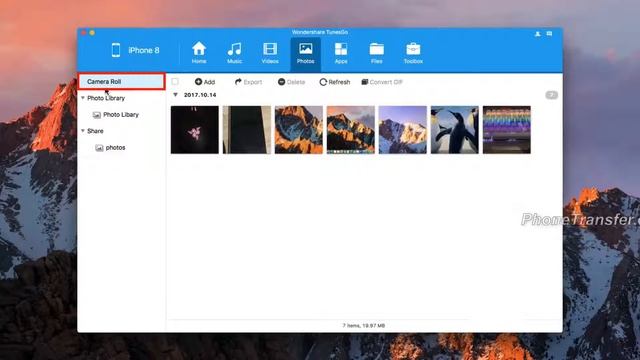Collapse the 2017.10.14 date group
Image resolution: width=640 pixels, height=360 pixels.
pos(176,95)
